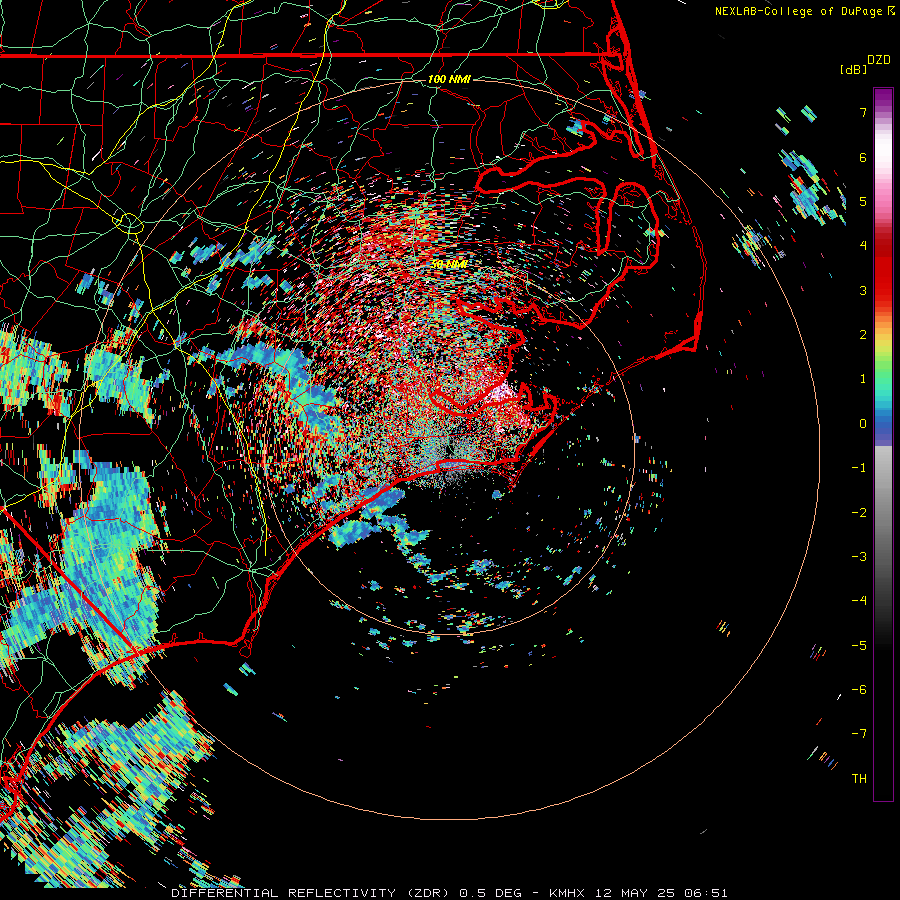Viewport: 900px width, 900px height.
Task: Select the 7 value on the dB scale
Action: [x=863, y=112]
